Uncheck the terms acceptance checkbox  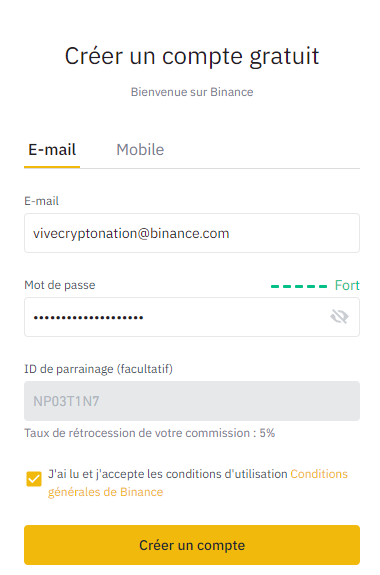tap(34, 479)
